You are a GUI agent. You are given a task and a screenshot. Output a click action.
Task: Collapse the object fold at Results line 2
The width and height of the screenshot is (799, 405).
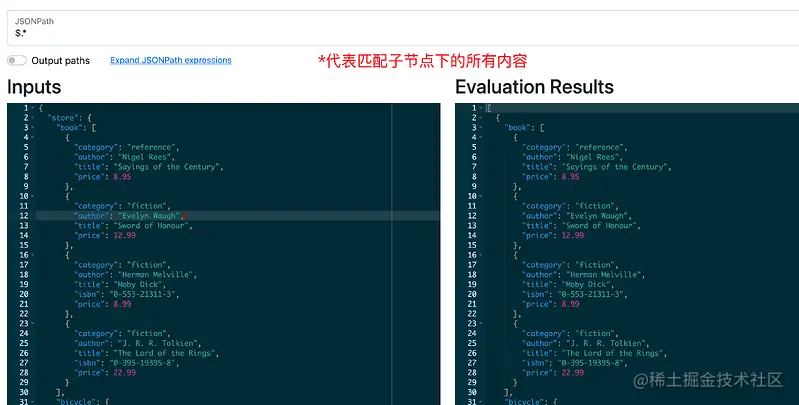click(x=481, y=118)
